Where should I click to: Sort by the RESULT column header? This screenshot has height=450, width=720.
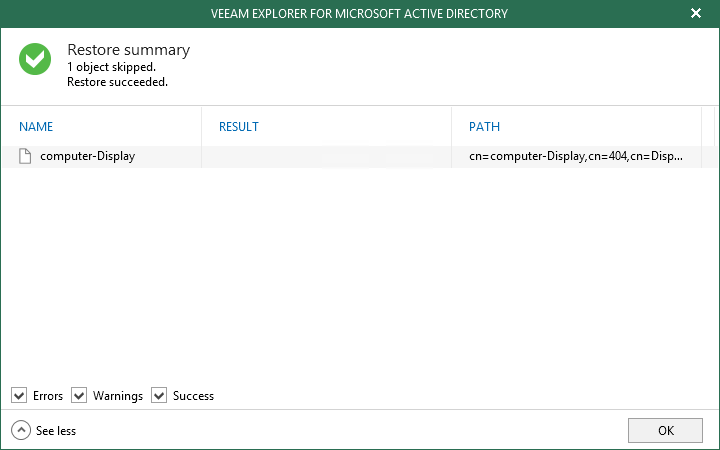pyautogui.click(x=239, y=127)
